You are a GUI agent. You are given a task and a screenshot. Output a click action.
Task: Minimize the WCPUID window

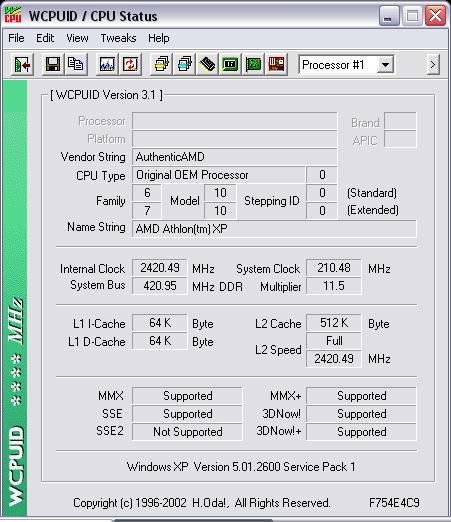pos(389,16)
